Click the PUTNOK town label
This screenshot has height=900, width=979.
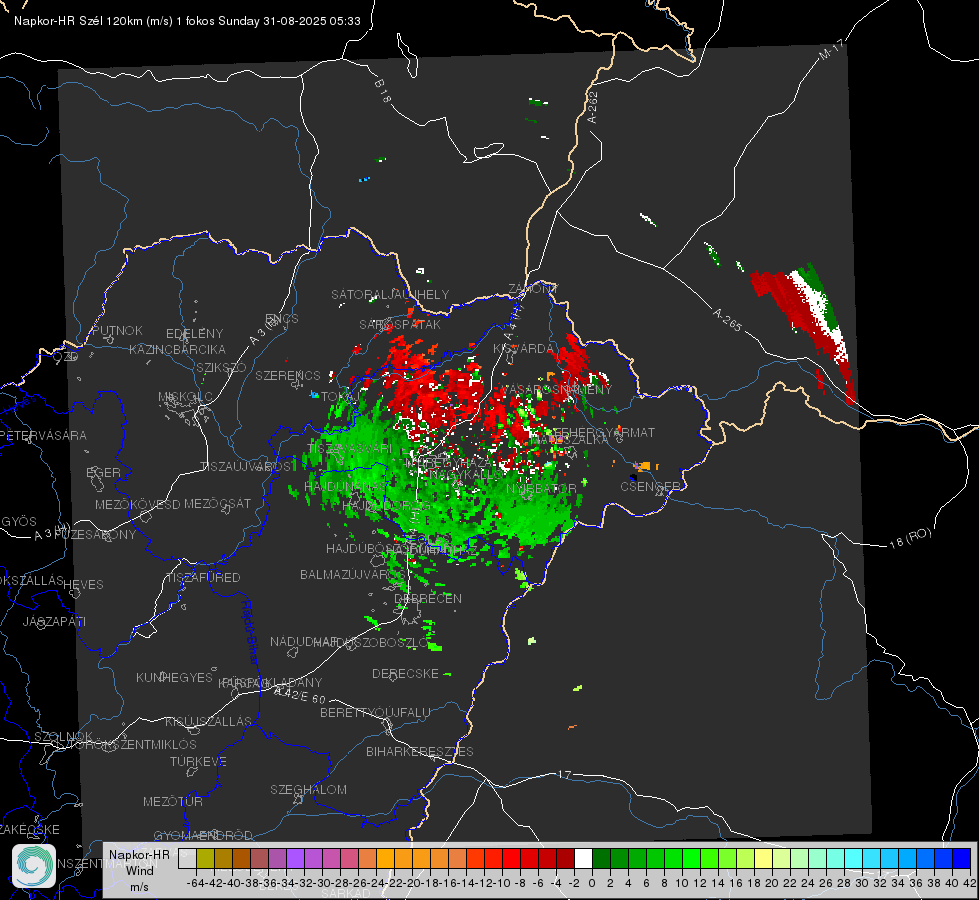117,330
